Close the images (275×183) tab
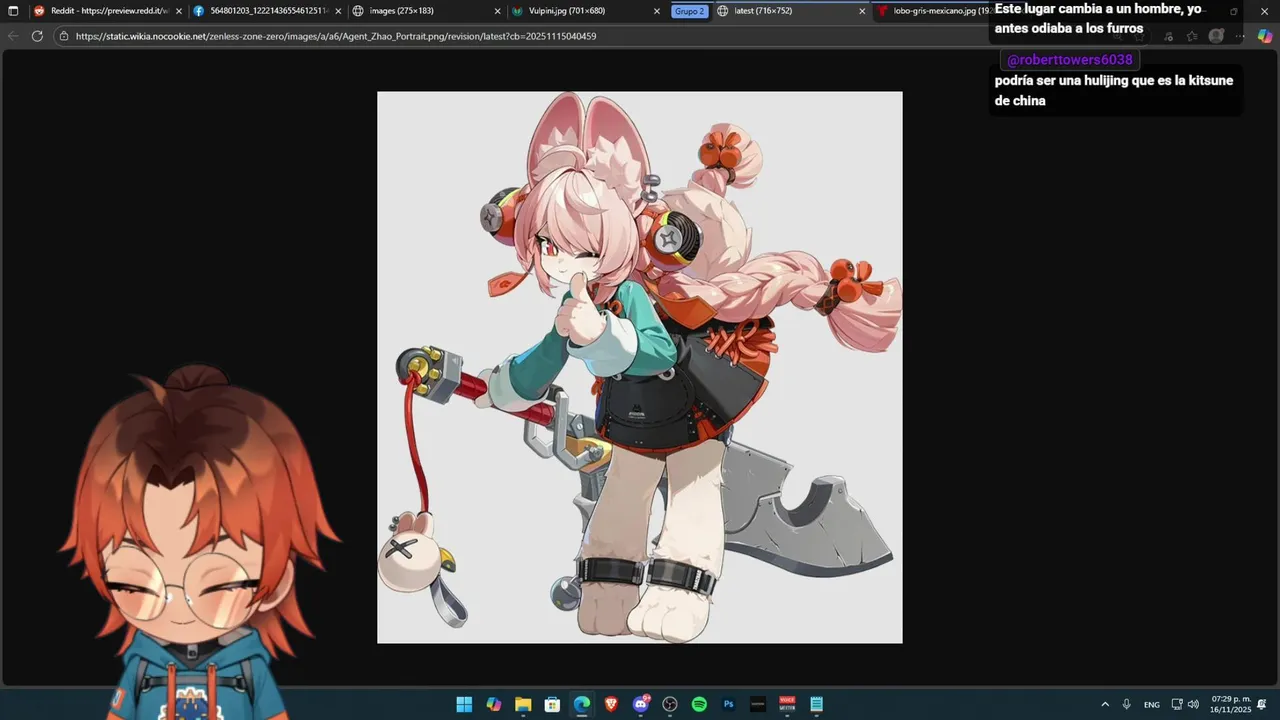The image size is (1280, 720). click(x=497, y=11)
